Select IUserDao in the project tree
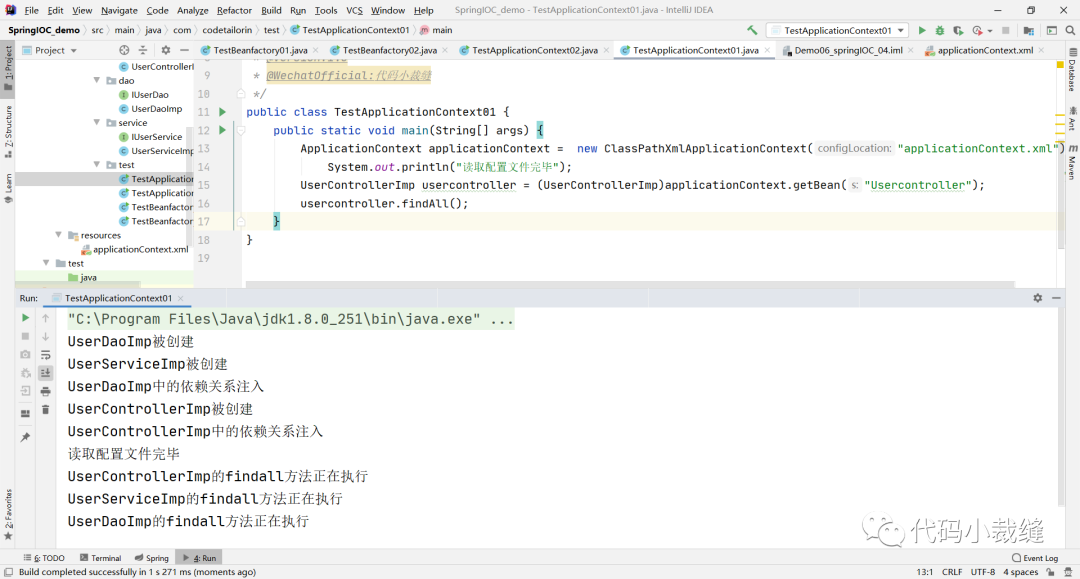1080x579 pixels. tap(149, 94)
